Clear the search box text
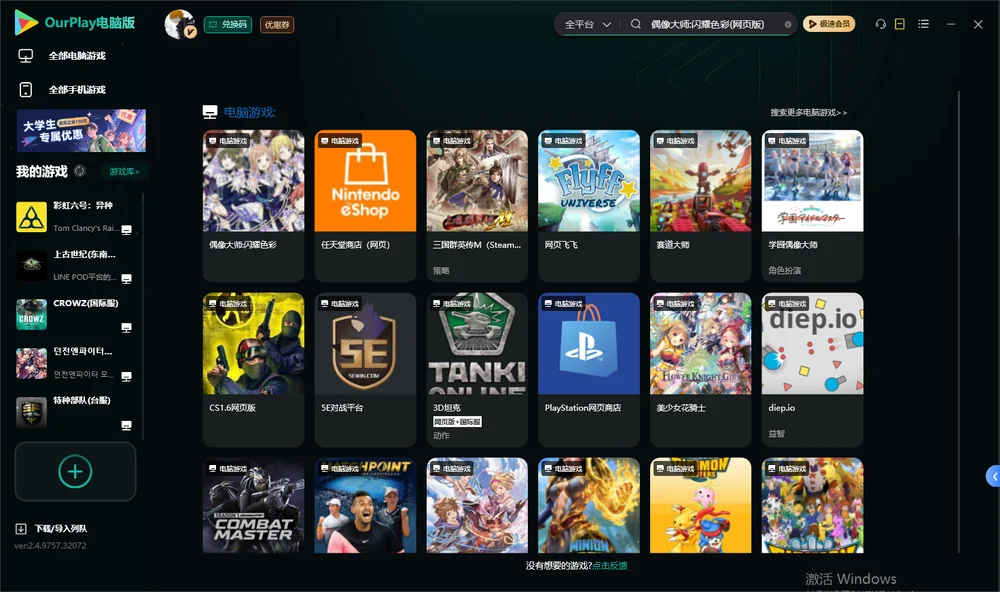Viewport: 1000px width, 592px height. click(788, 25)
